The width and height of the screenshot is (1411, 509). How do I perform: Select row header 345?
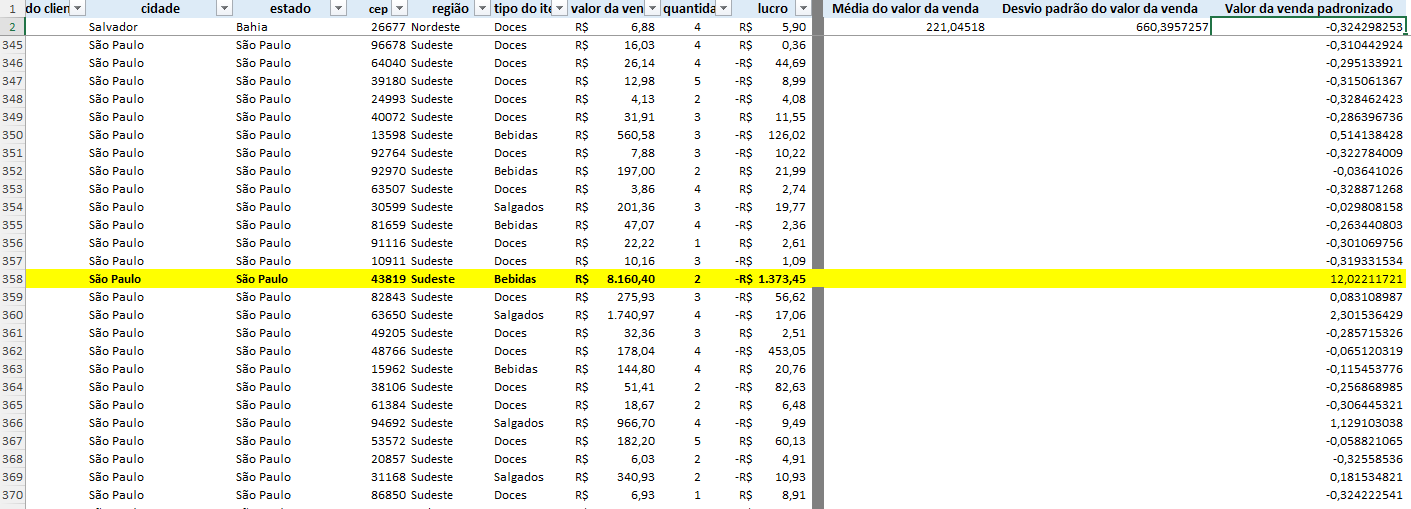tap(12, 45)
